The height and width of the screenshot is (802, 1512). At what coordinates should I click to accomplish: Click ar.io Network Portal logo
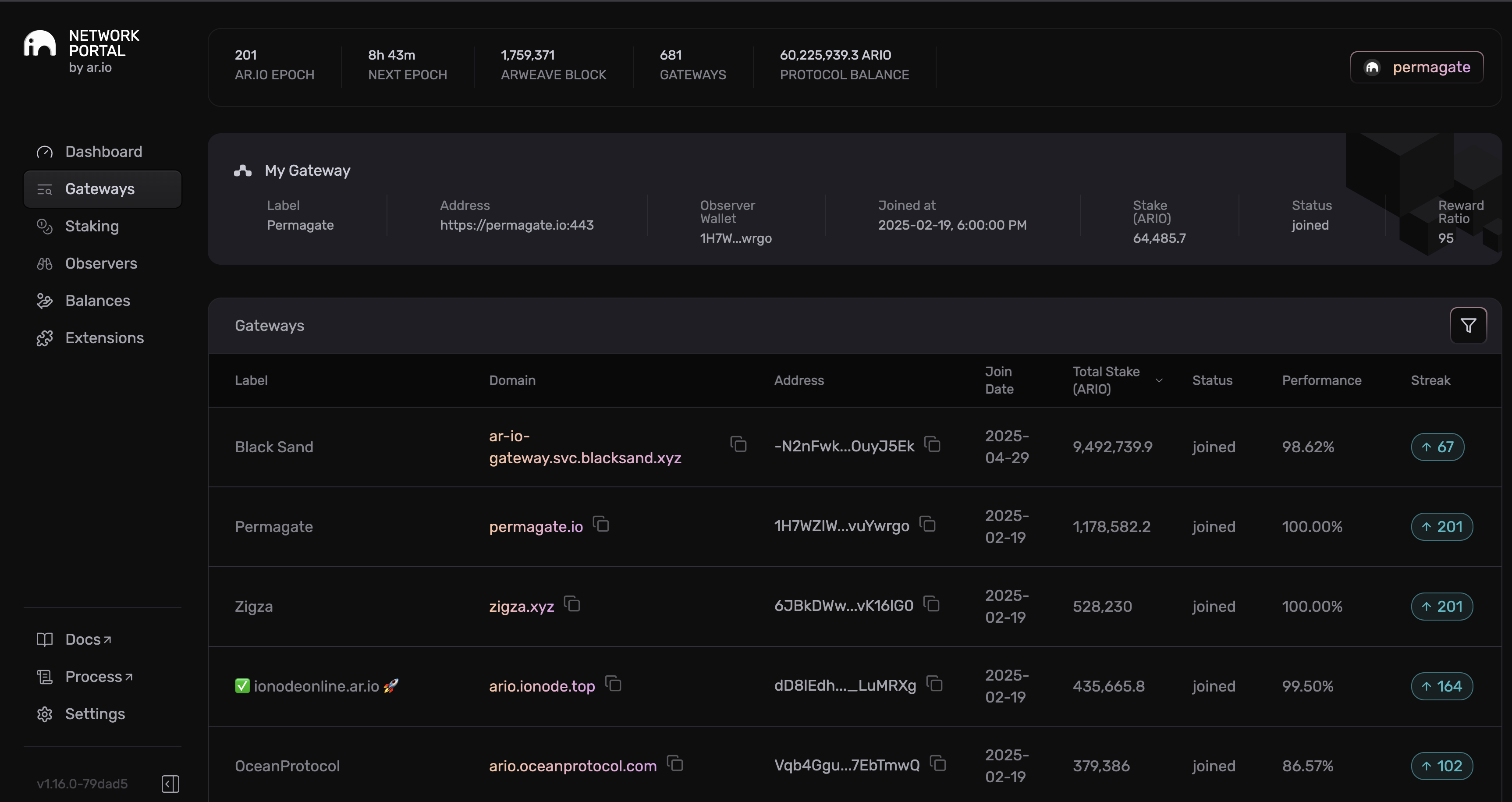pyautogui.click(x=39, y=44)
